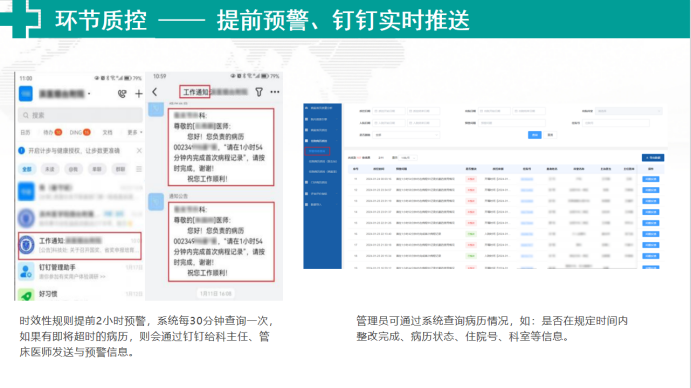This screenshot has width=691, height=388.
Task: Open the organization avatar in DingTalk header
Action: [26, 93]
